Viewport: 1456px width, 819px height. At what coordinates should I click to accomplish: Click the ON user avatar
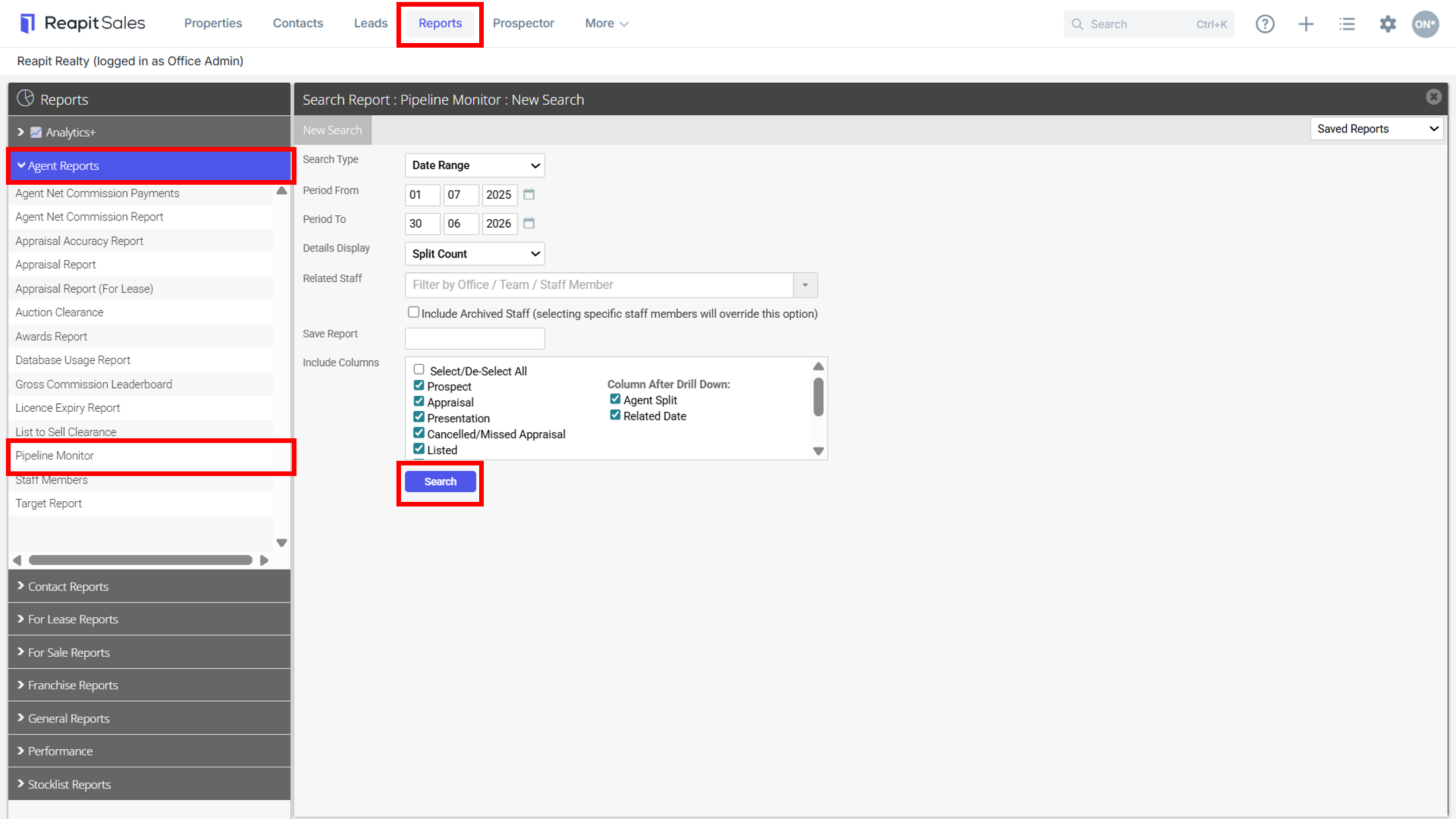click(1425, 24)
